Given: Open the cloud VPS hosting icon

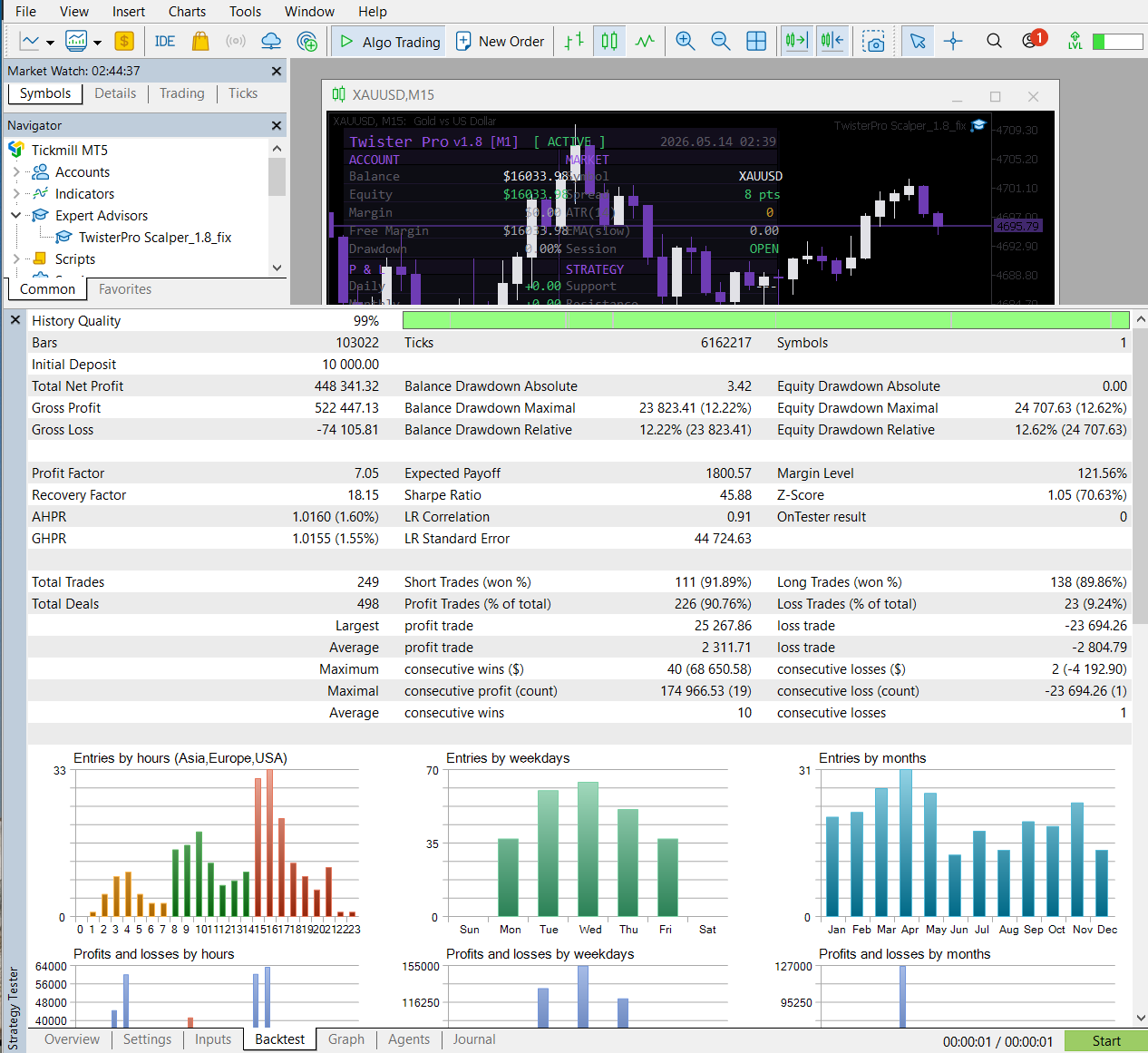Looking at the screenshot, I should pyautogui.click(x=271, y=41).
